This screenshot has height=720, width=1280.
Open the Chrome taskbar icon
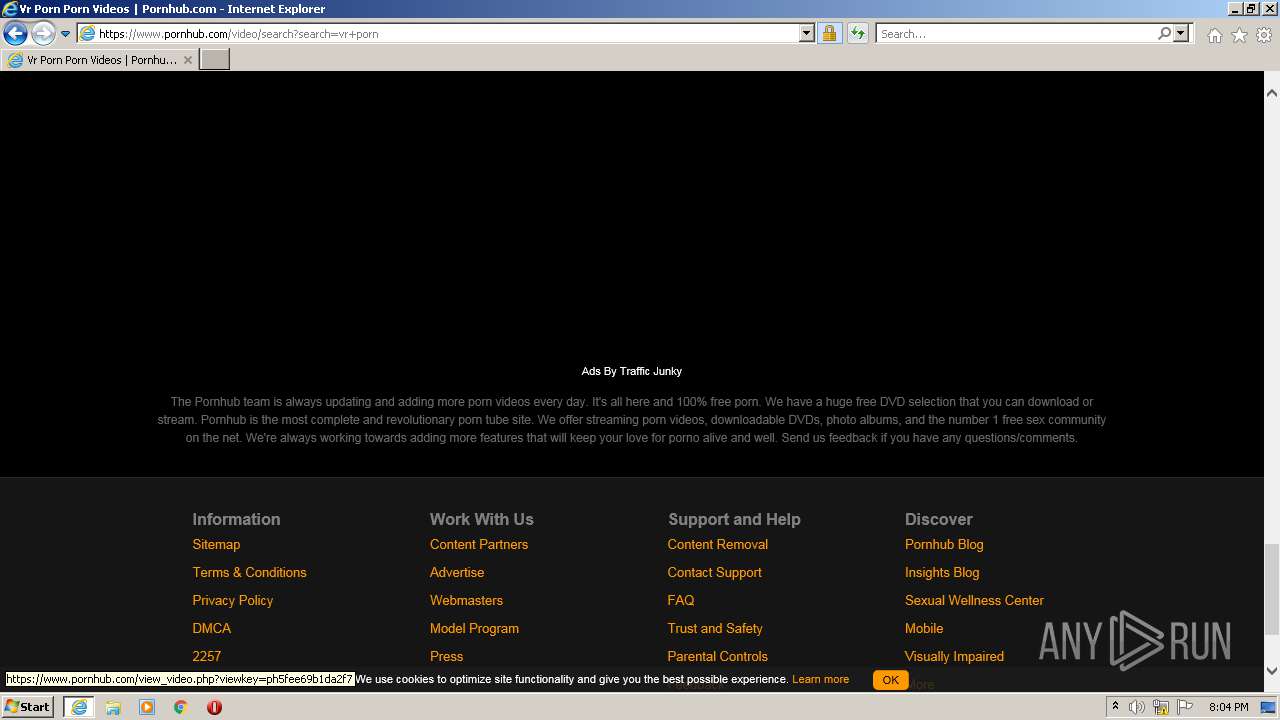tap(180, 707)
